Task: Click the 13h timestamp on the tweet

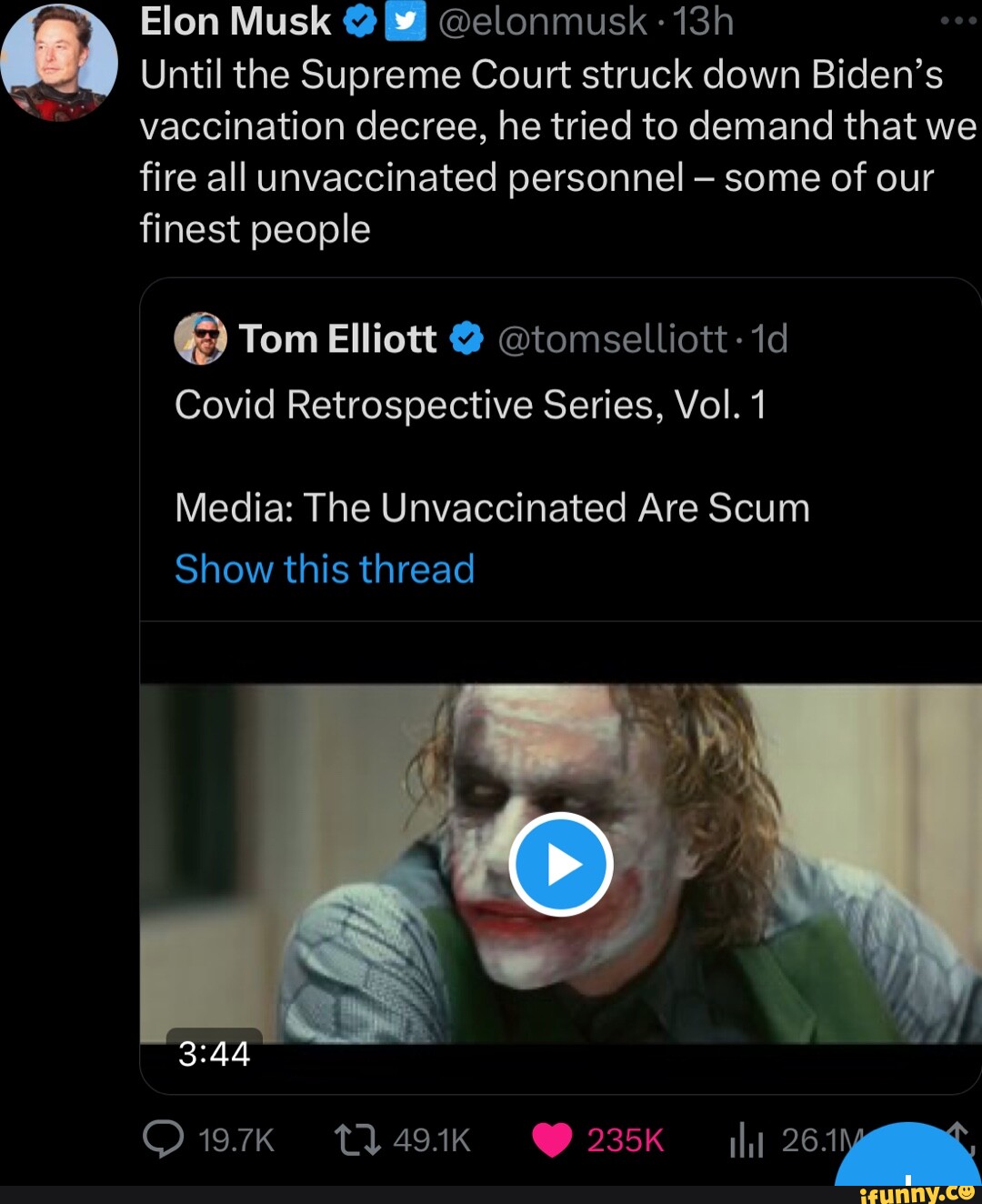Action: tap(703, 22)
